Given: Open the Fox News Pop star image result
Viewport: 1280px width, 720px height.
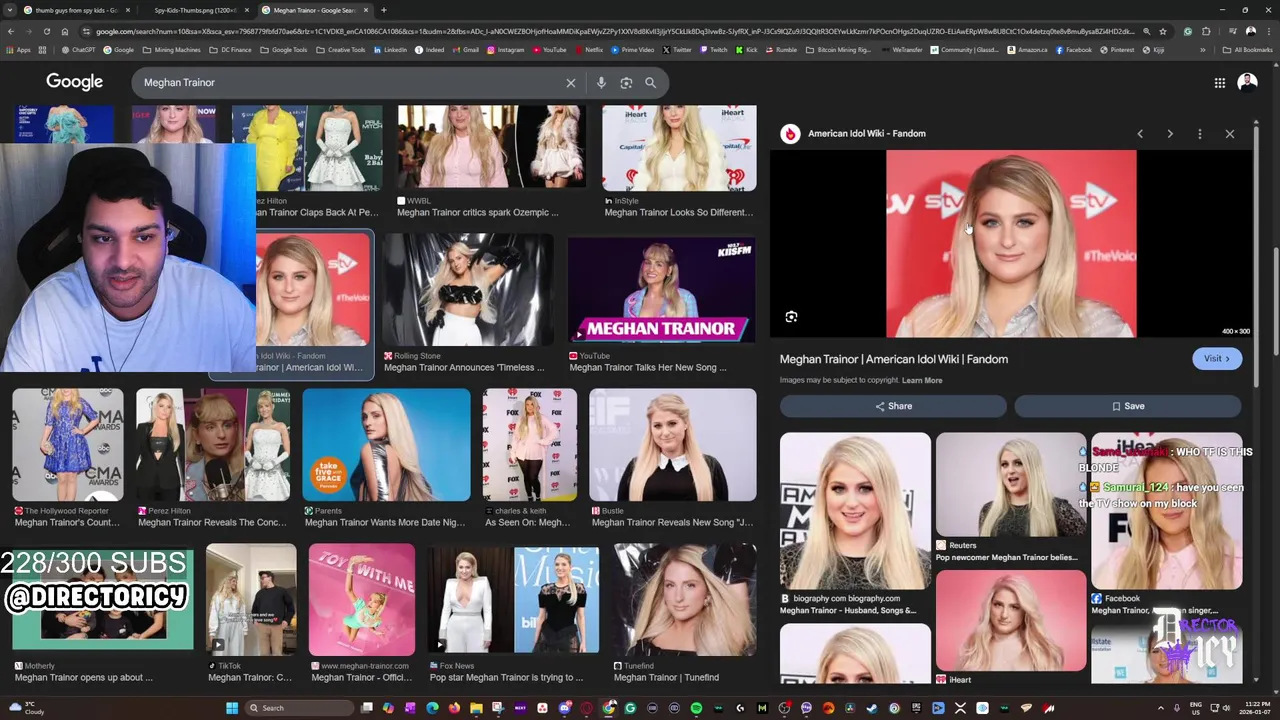Looking at the screenshot, I should click(514, 600).
